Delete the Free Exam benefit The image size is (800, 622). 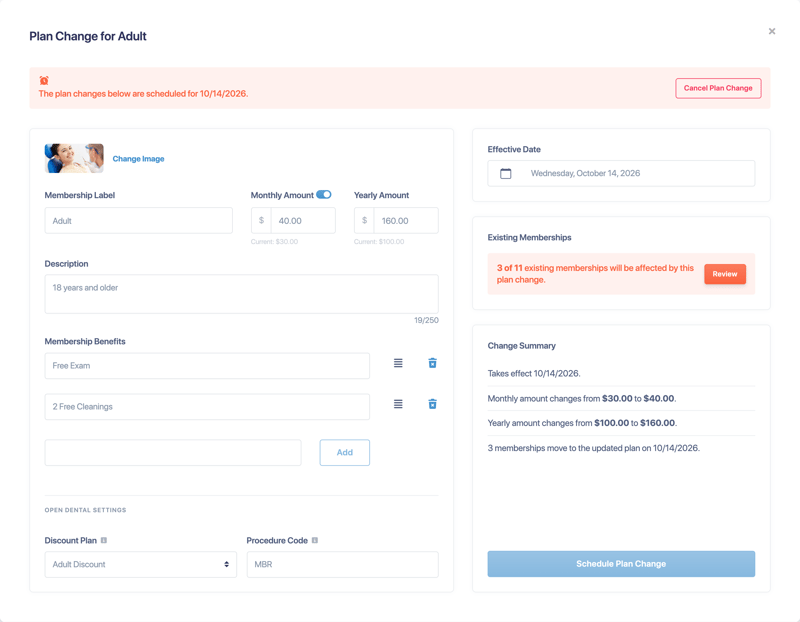(432, 363)
